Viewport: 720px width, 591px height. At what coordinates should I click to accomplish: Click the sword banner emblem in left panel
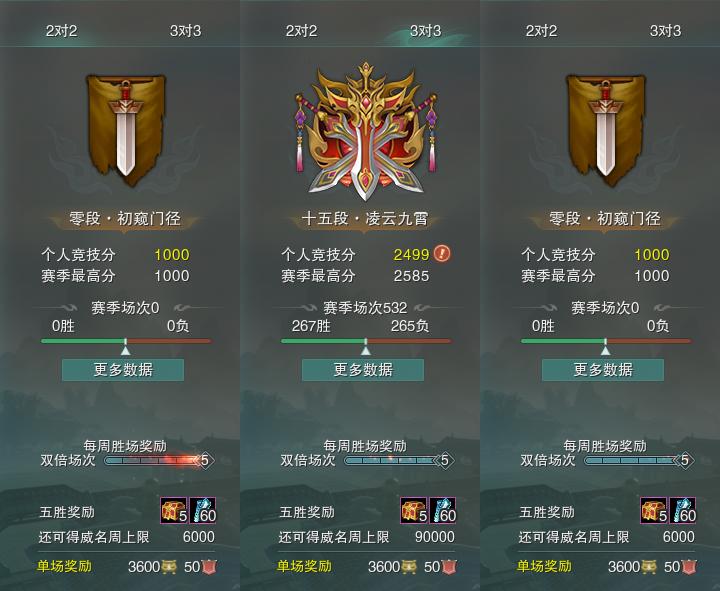[125, 130]
